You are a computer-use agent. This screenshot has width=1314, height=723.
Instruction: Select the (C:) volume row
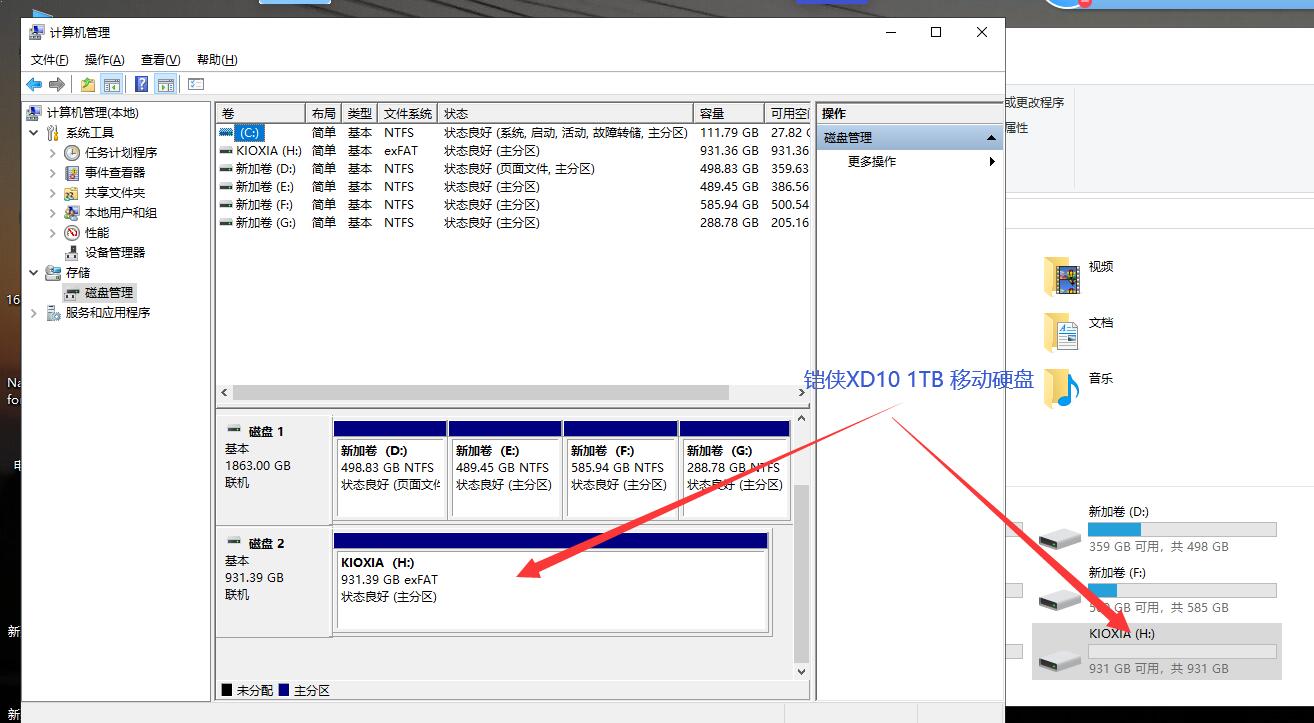(512, 133)
